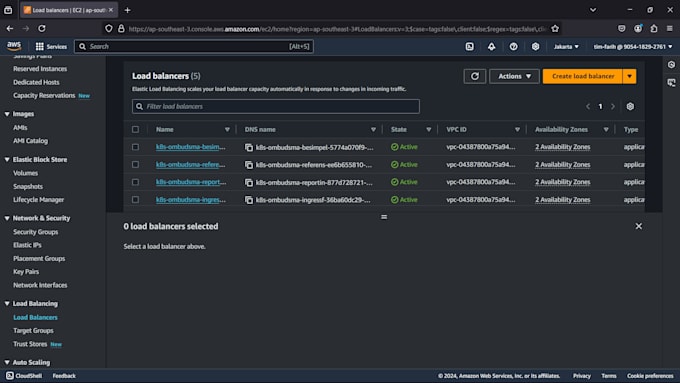The width and height of the screenshot is (680, 383).
Task: Collapse the Load Balancing section
Action: 7,304
